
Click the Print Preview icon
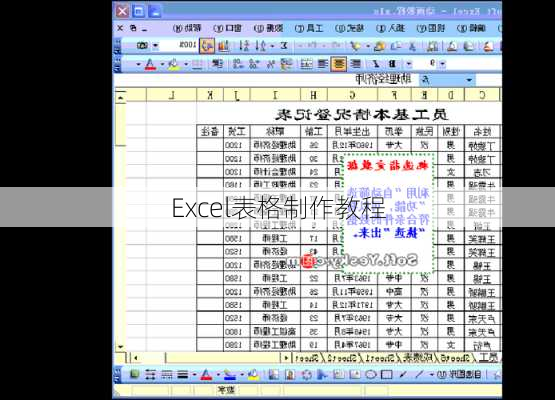point(452,46)
